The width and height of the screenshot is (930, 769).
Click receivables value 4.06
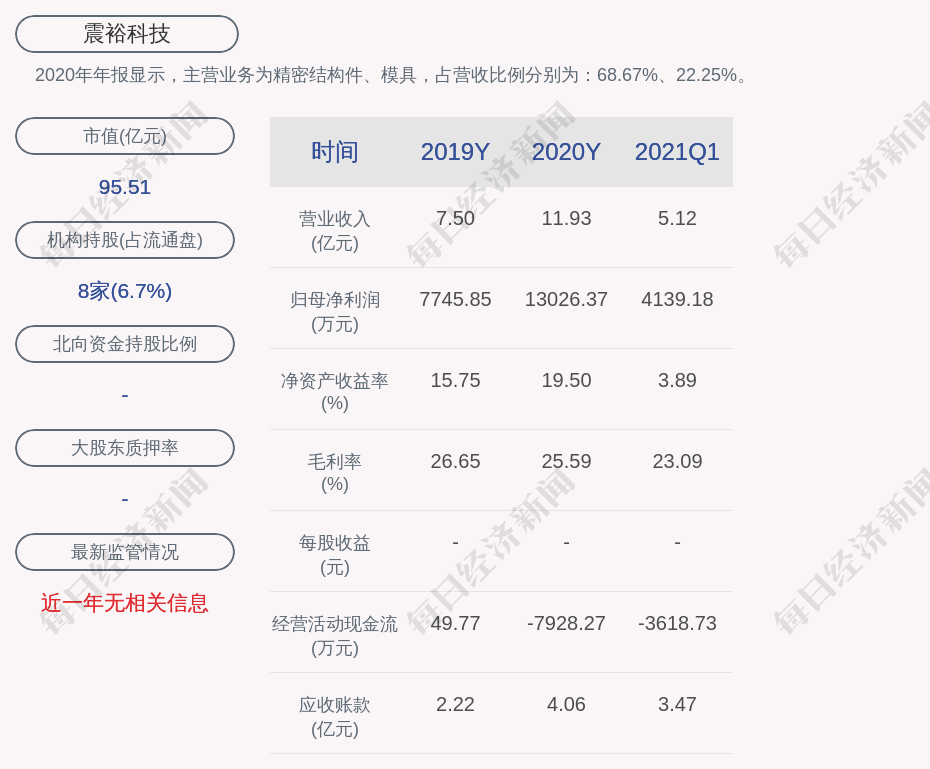pyautogui.click(x=566, y=704)
